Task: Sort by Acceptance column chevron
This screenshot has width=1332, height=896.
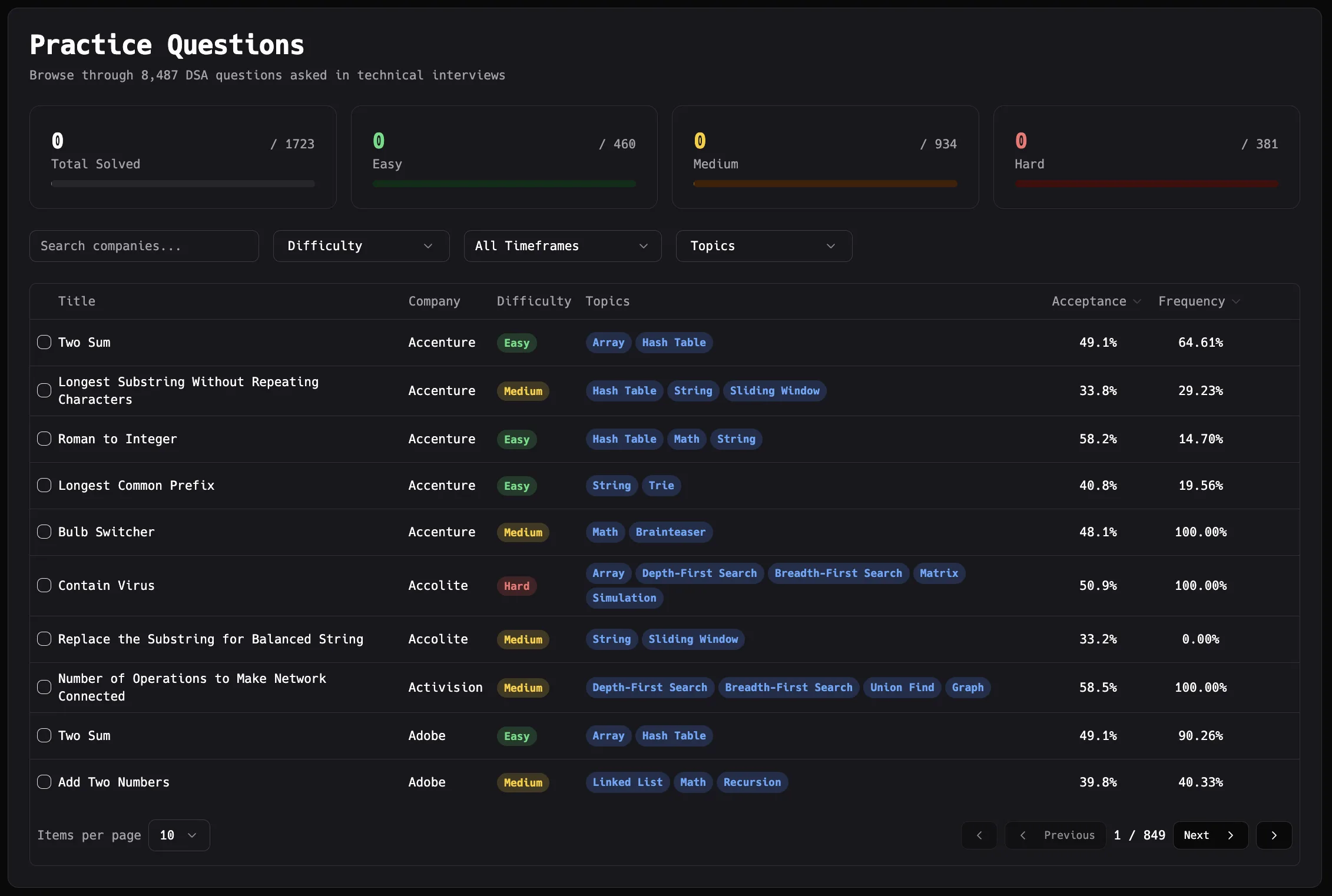Action: click(x=1137, y=301)
